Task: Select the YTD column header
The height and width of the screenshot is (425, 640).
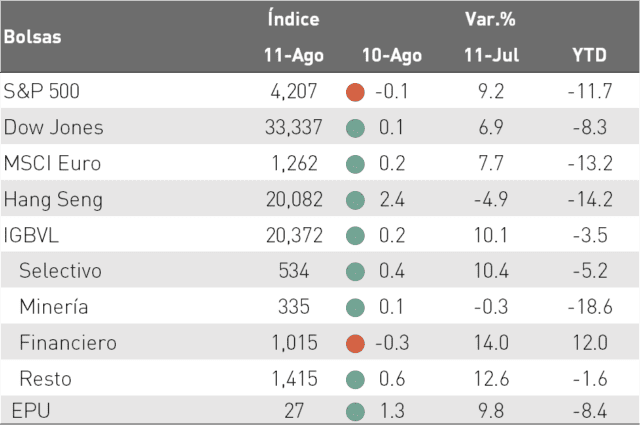Action: coord(589,55)
